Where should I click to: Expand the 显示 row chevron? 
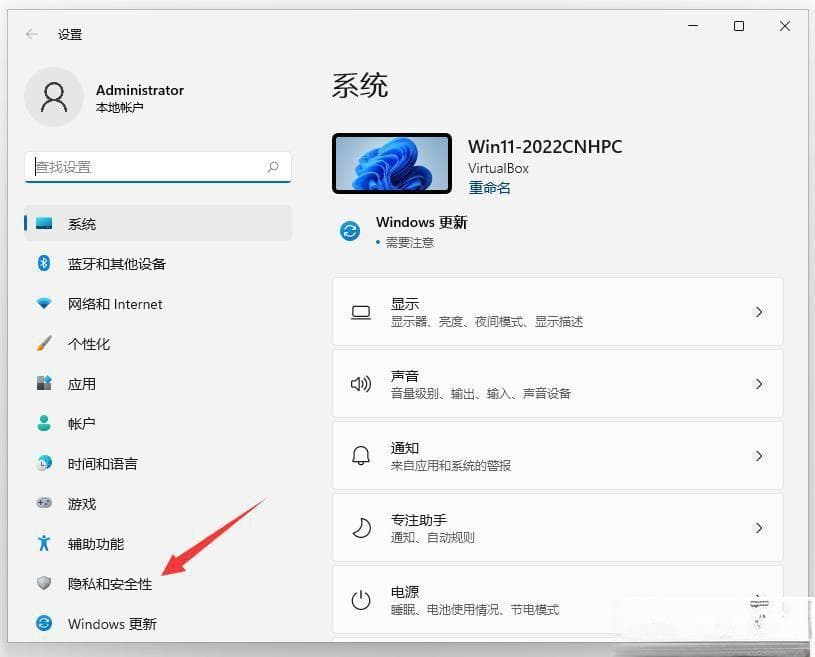coord(759,312)
